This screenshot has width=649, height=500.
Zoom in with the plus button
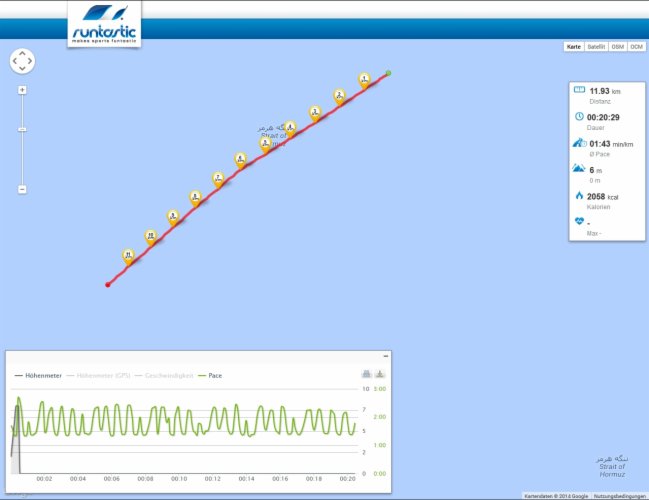tap(22, 90)
